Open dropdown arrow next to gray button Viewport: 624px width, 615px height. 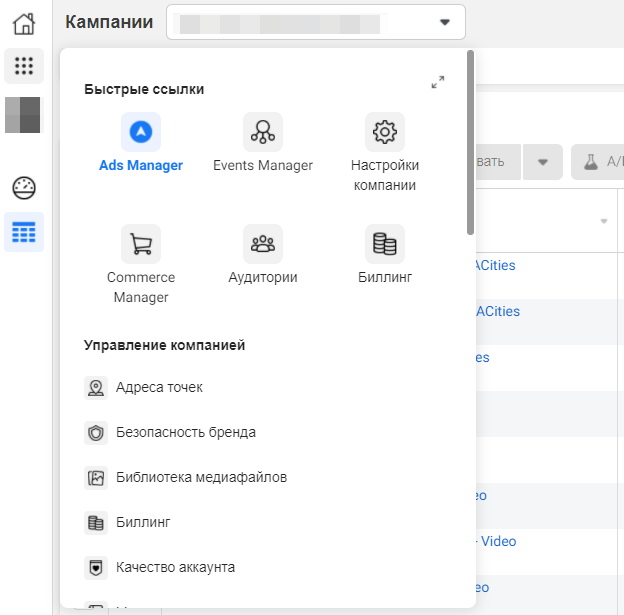(543, 162)
